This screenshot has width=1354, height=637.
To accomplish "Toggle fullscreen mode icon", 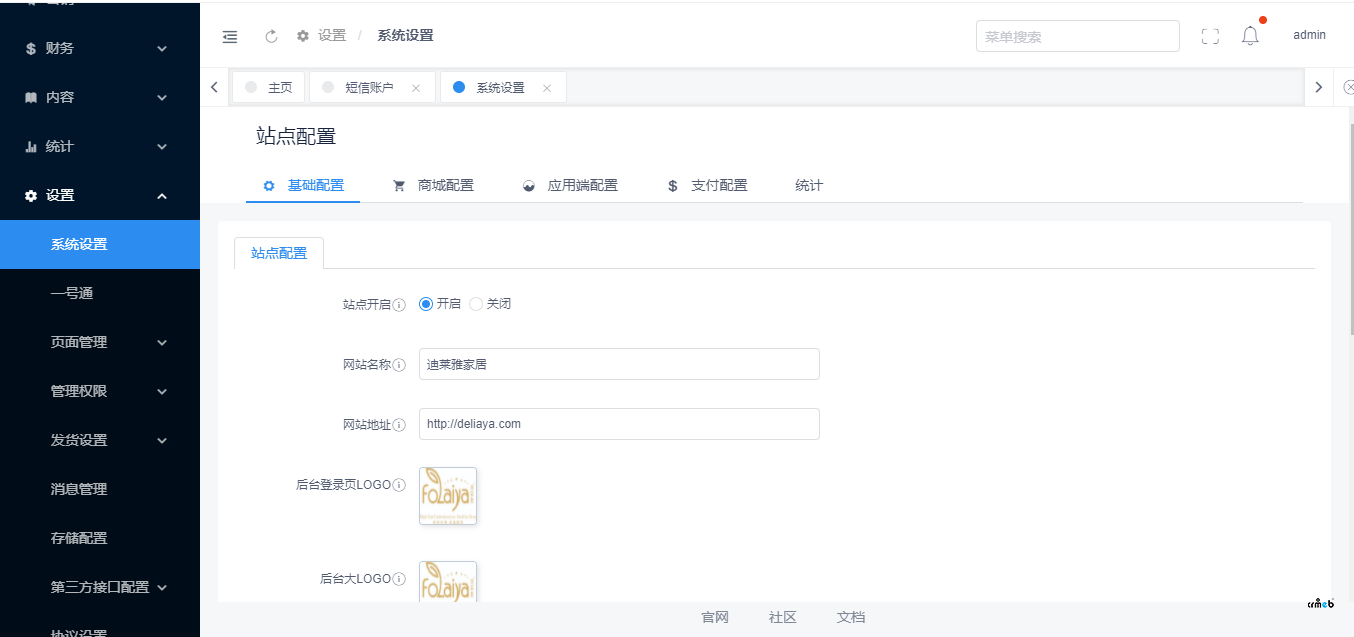I will coord(1210,36).
